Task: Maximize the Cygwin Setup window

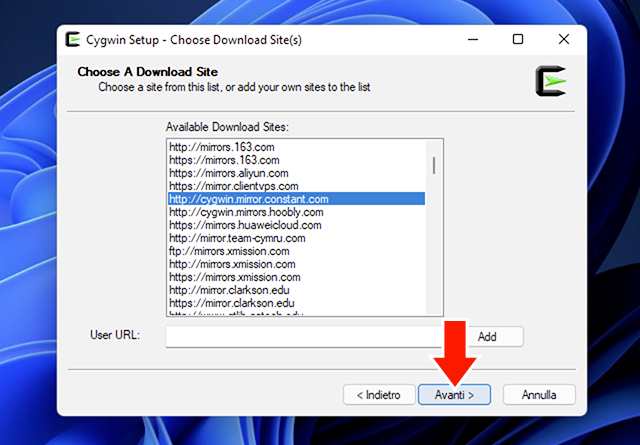Action: [517, 40]
